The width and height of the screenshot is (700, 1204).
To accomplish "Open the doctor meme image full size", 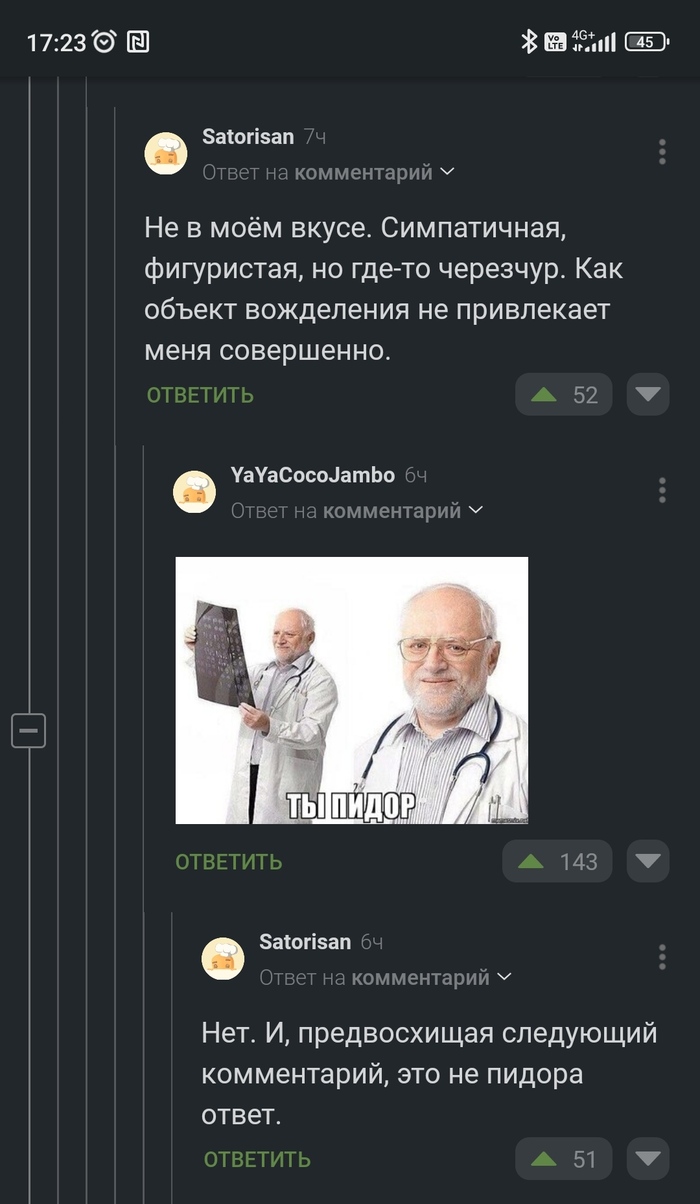I will (x=352, y=690).
